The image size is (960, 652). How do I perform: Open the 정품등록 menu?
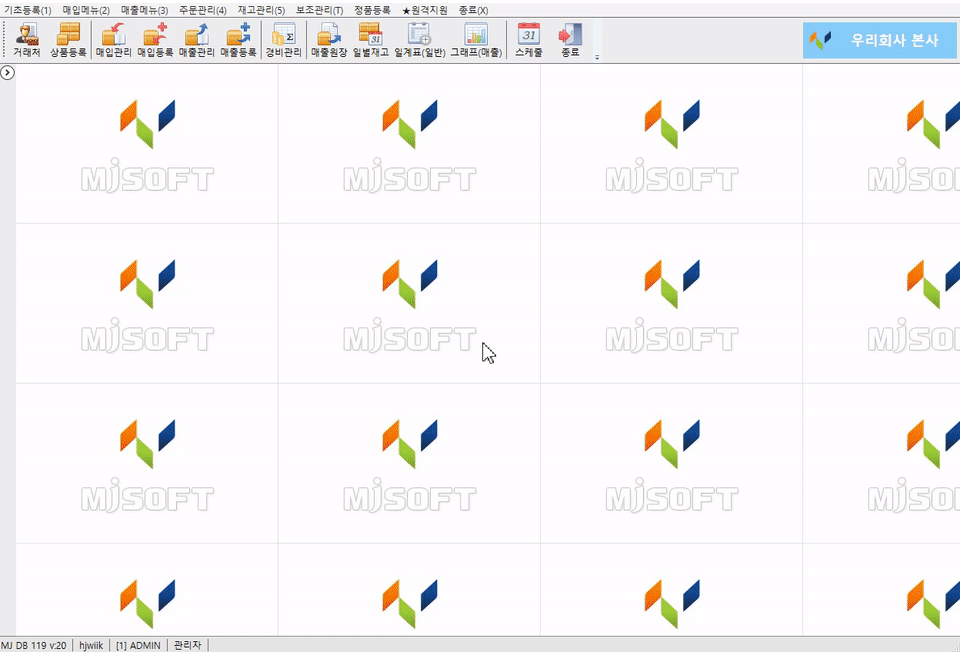click(x=372, y=10)
